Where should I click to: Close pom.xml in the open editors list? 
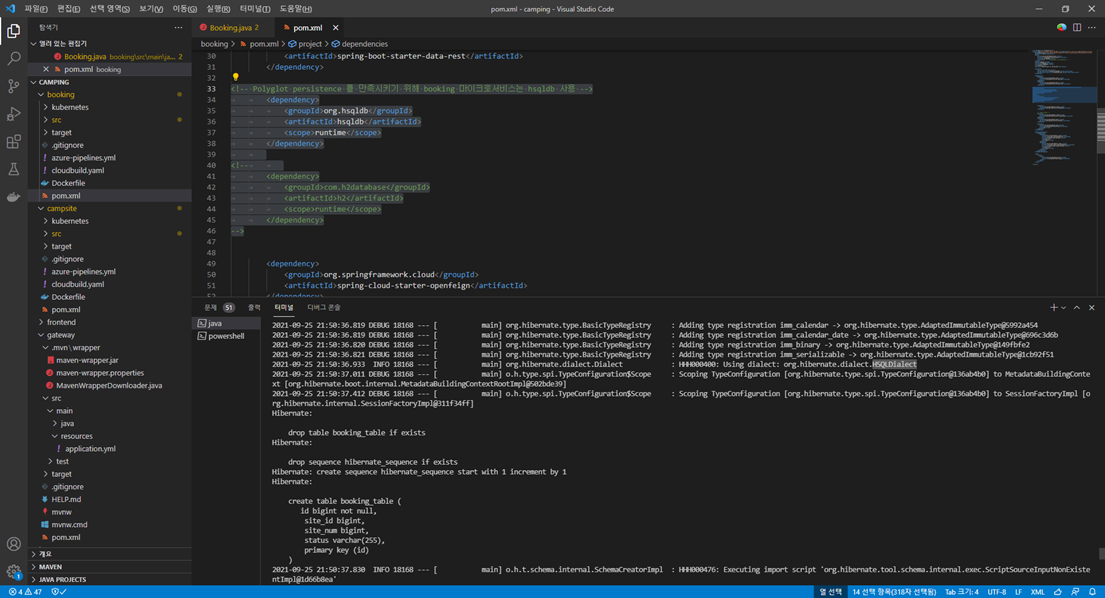46,69
